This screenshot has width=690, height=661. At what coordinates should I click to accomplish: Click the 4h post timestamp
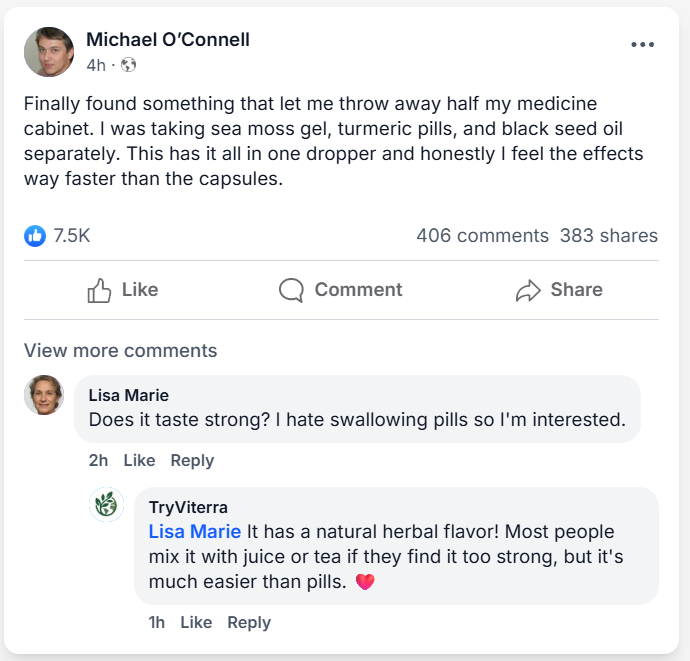click(96, 65)
